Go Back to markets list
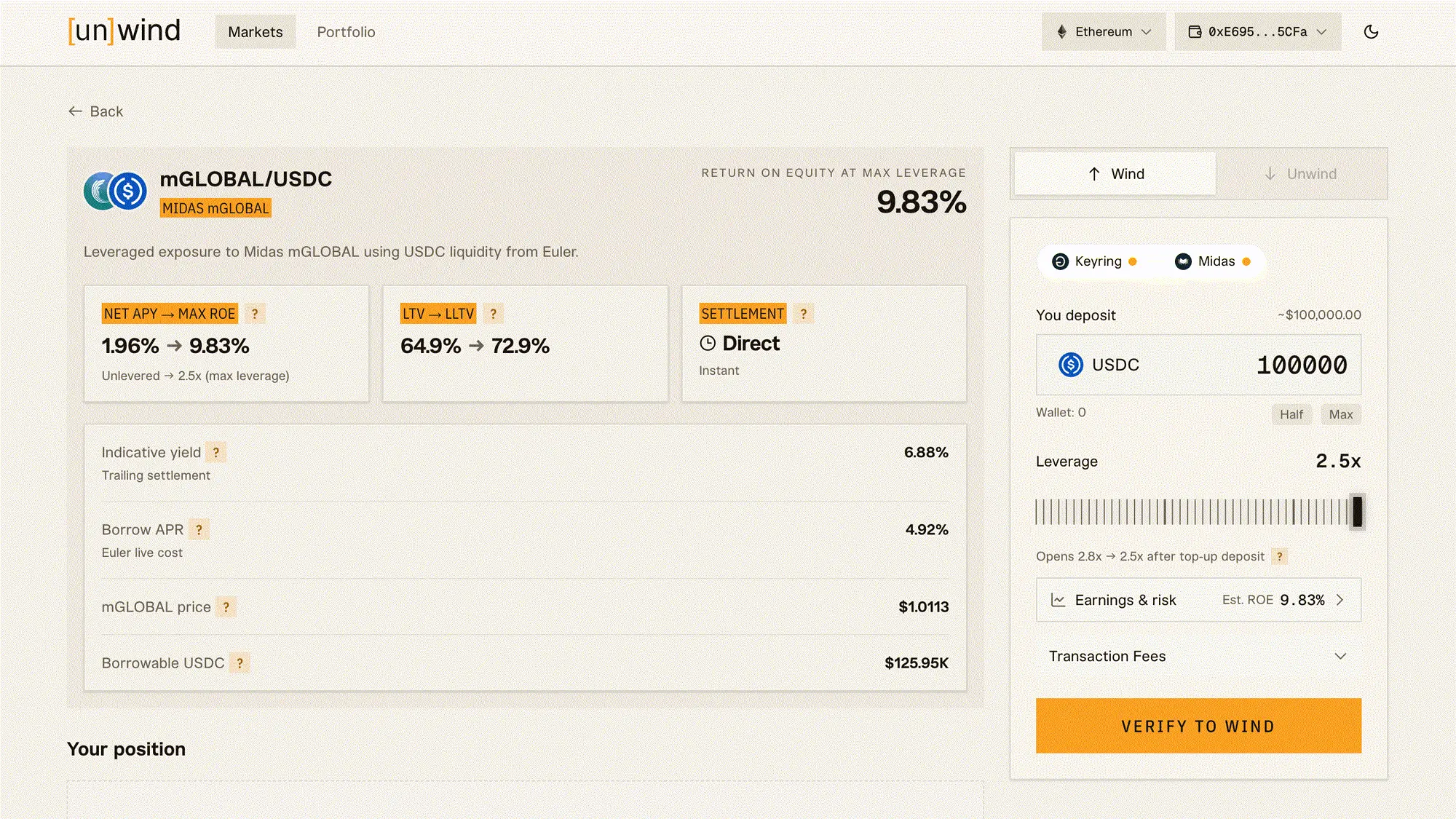 tap(95, 111)
